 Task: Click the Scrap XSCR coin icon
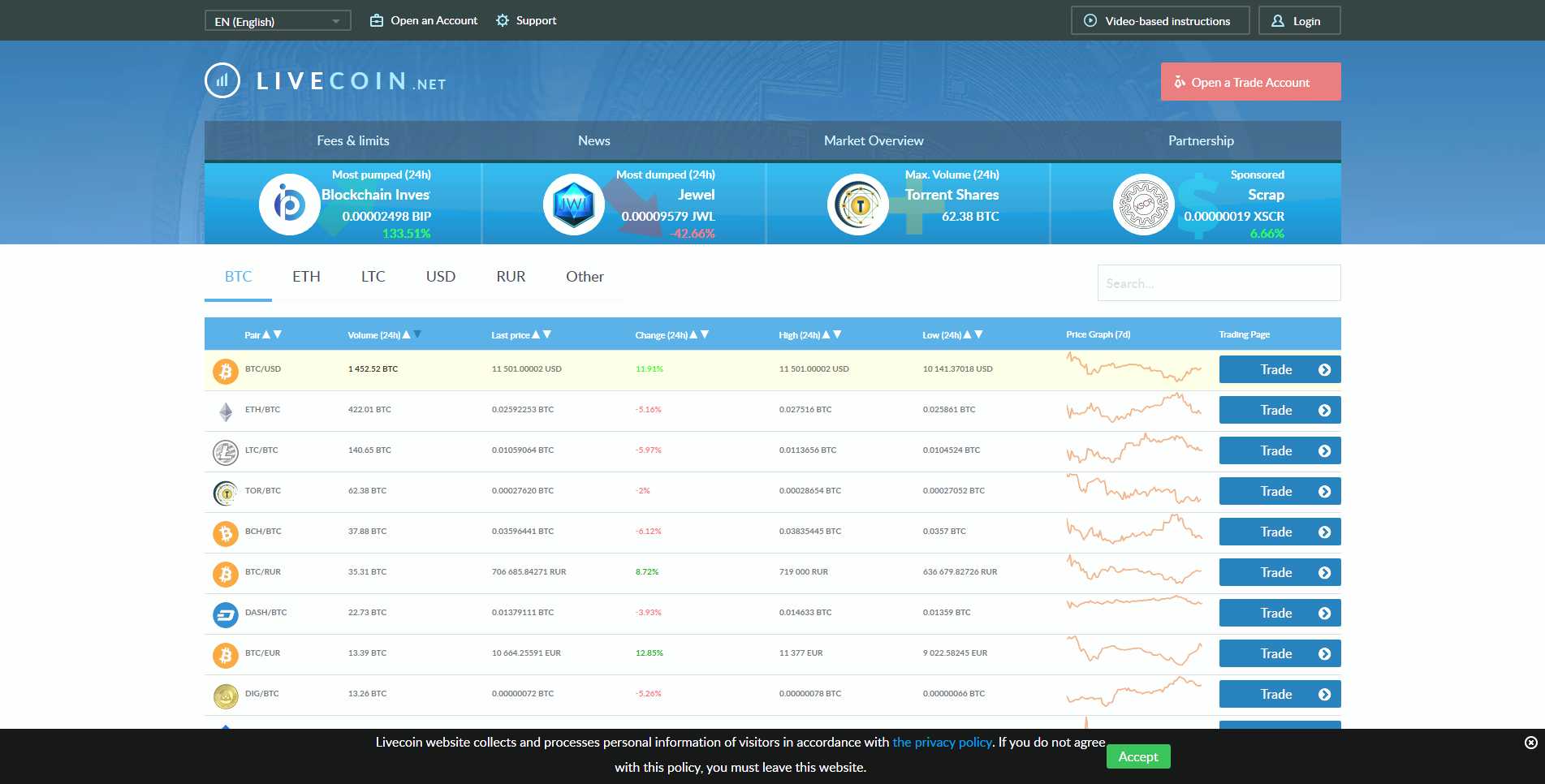pyautogui.click(x=1143, y=205)
